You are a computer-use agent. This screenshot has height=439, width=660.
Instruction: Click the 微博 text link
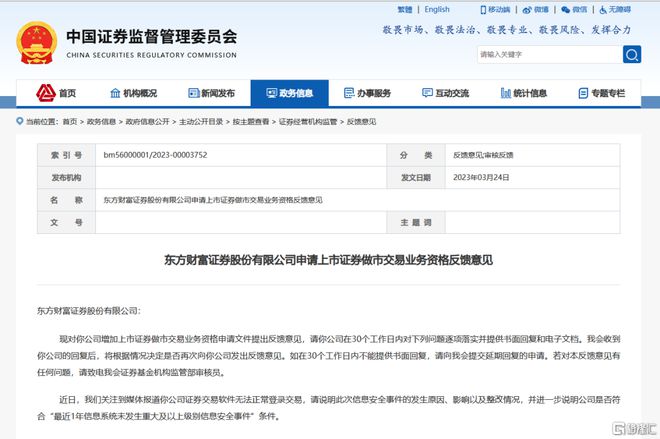541,10
